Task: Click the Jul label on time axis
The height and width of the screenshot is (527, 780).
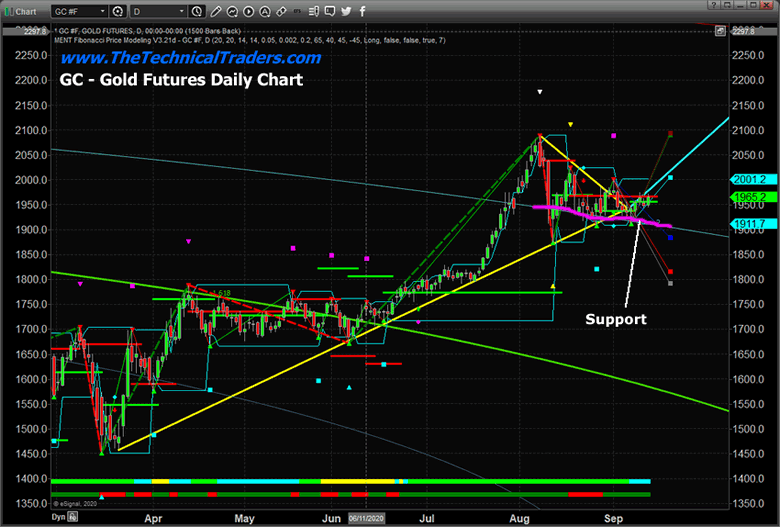Action: point(426,519)
